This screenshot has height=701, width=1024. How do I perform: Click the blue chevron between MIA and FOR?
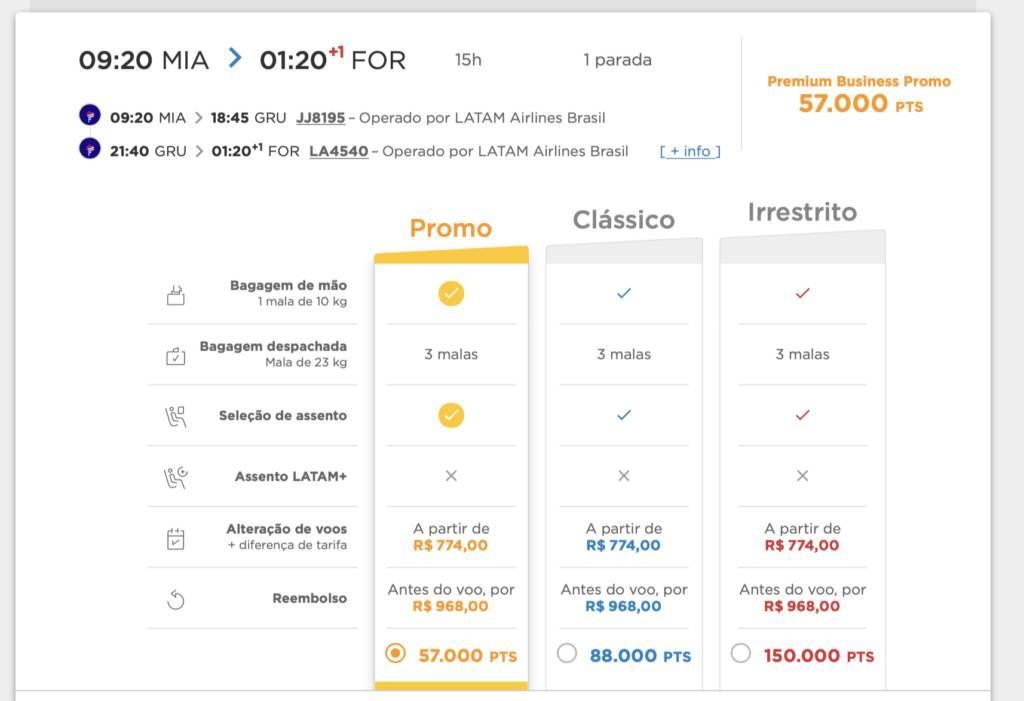(234, 57)
